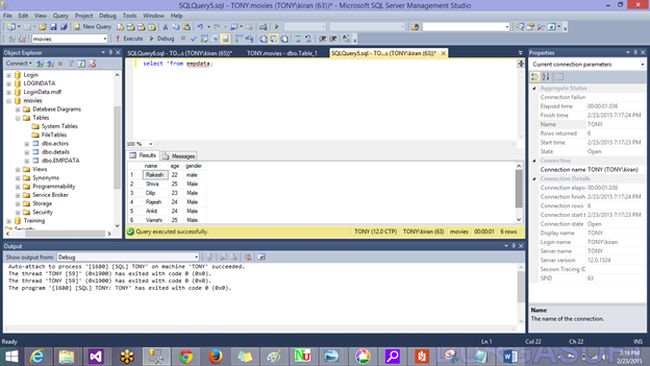This screenshot has height=366, width=650.
Task: Click the Copy icon in toolbar
Action: coord(176,27)
